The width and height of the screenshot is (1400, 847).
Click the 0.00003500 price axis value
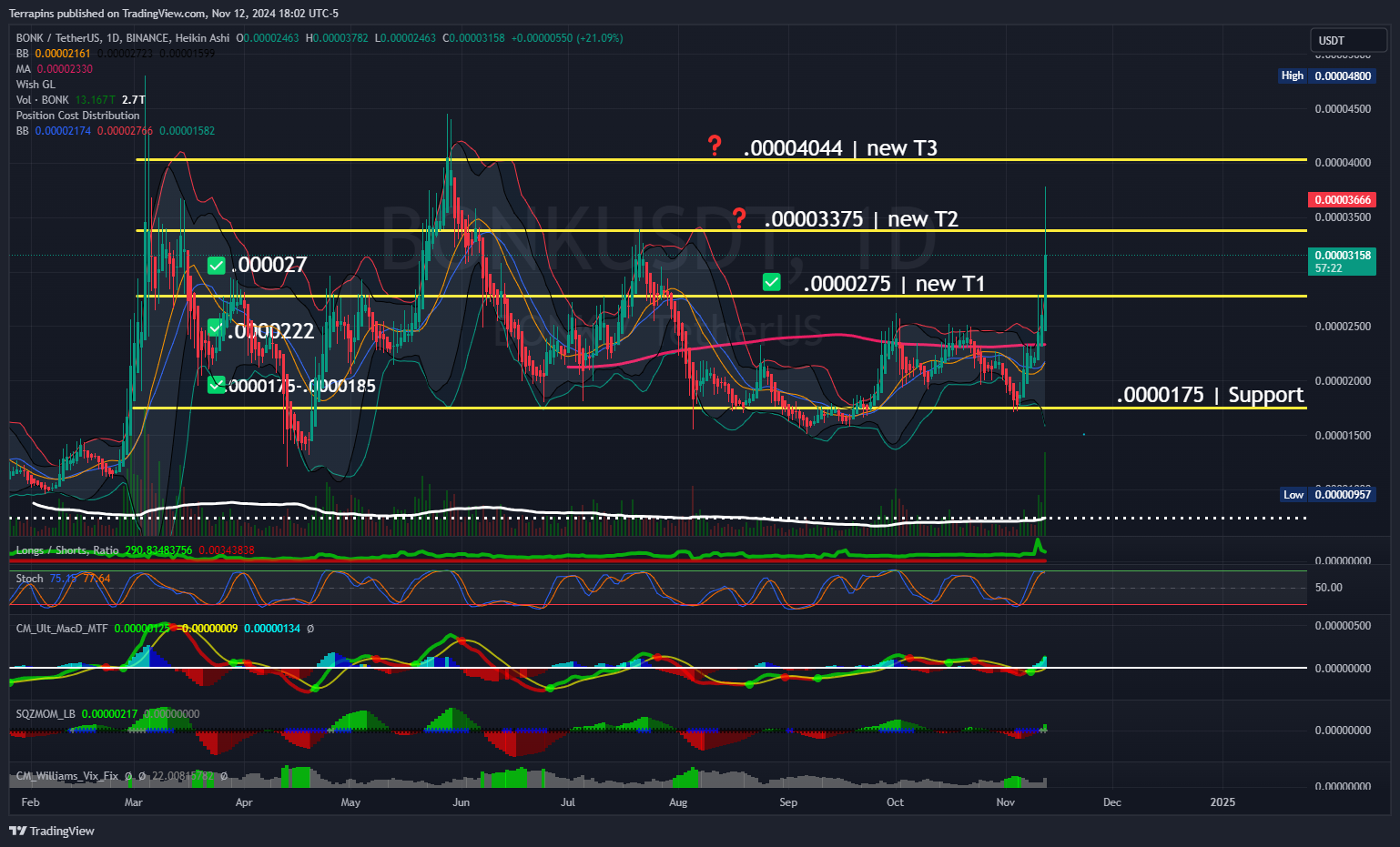(1343, 217)
